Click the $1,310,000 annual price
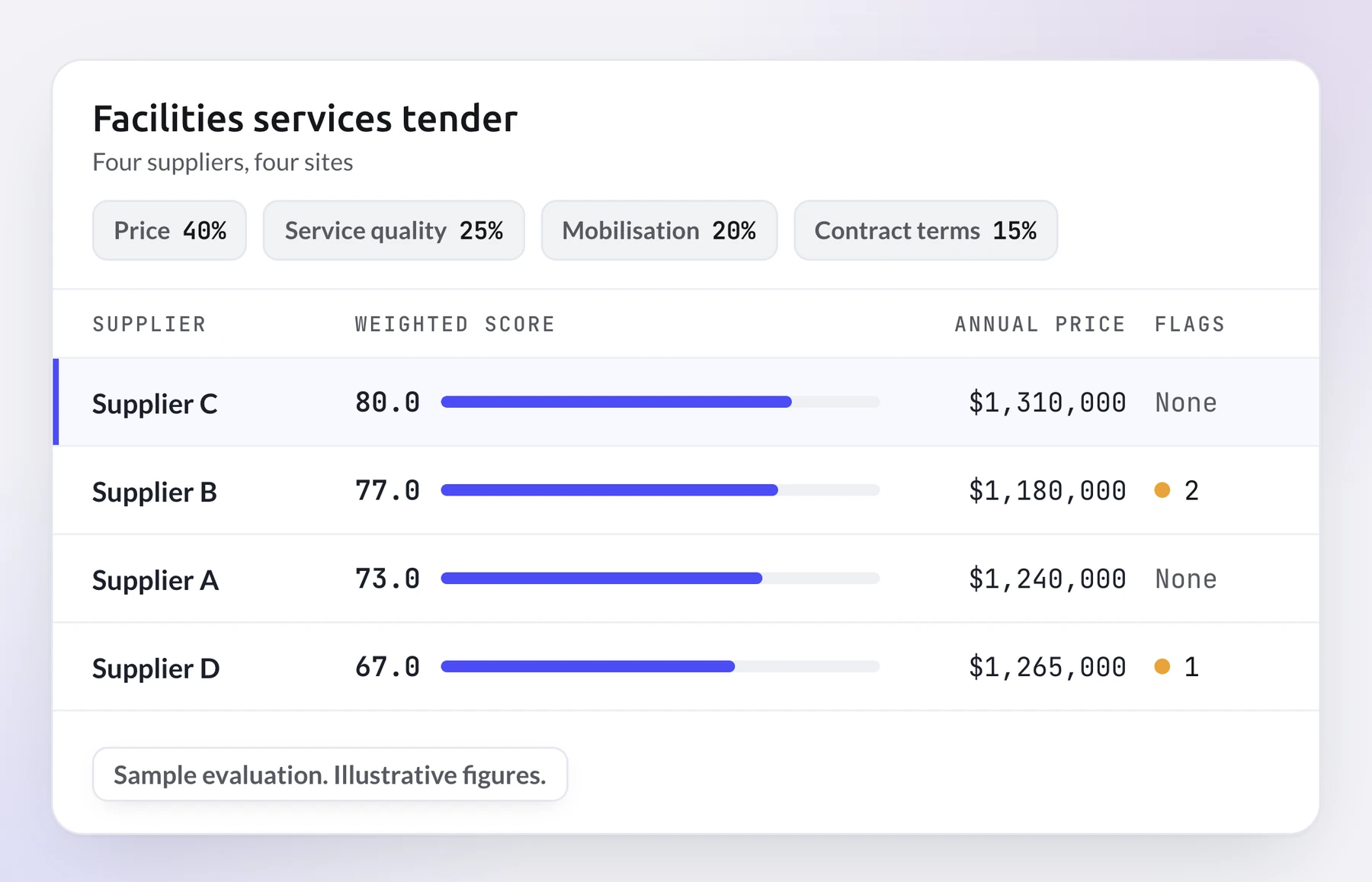Screen dimensions: 1372x882 (1047, 403)
